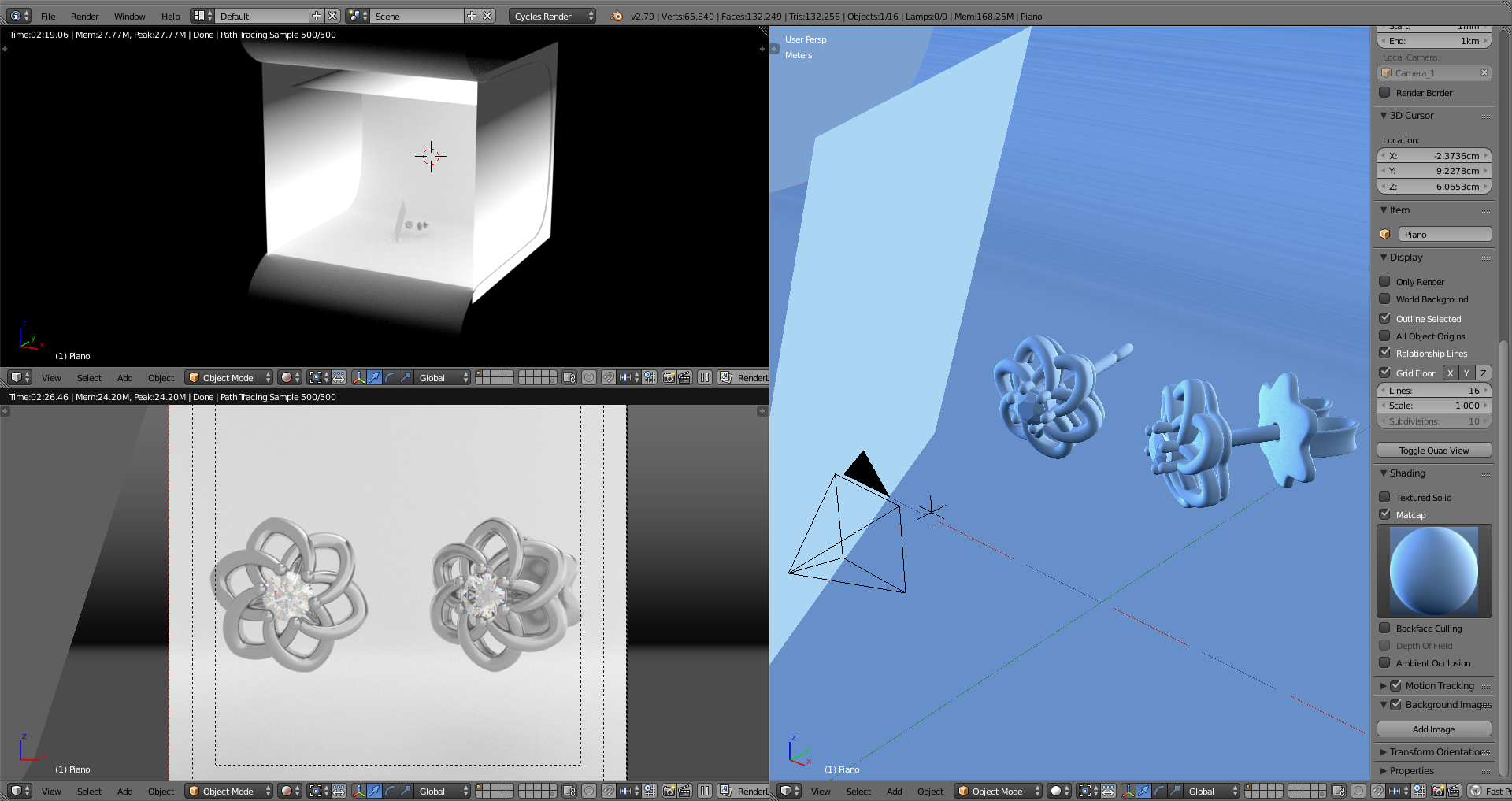1512x801 pixels.
Task: Add a new screen layout with plus icon
Action: pos(317,16)
